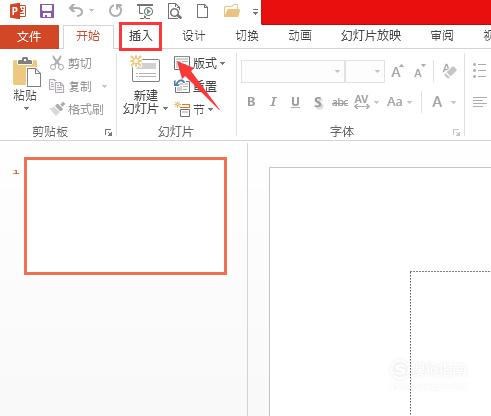
Task: Open AV character spacing options
Action: (366, 102)
